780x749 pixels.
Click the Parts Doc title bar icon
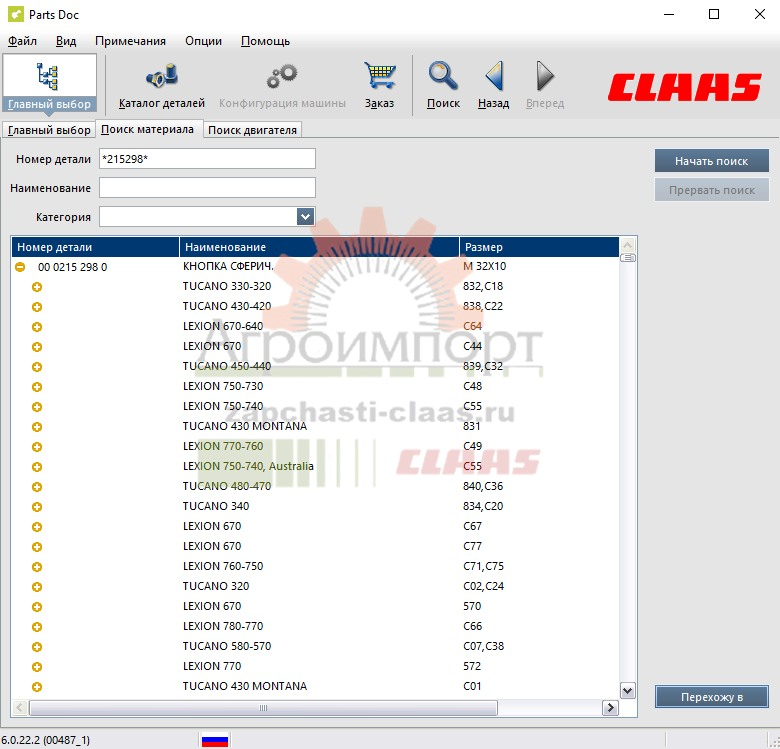click(x=15, y=14)
